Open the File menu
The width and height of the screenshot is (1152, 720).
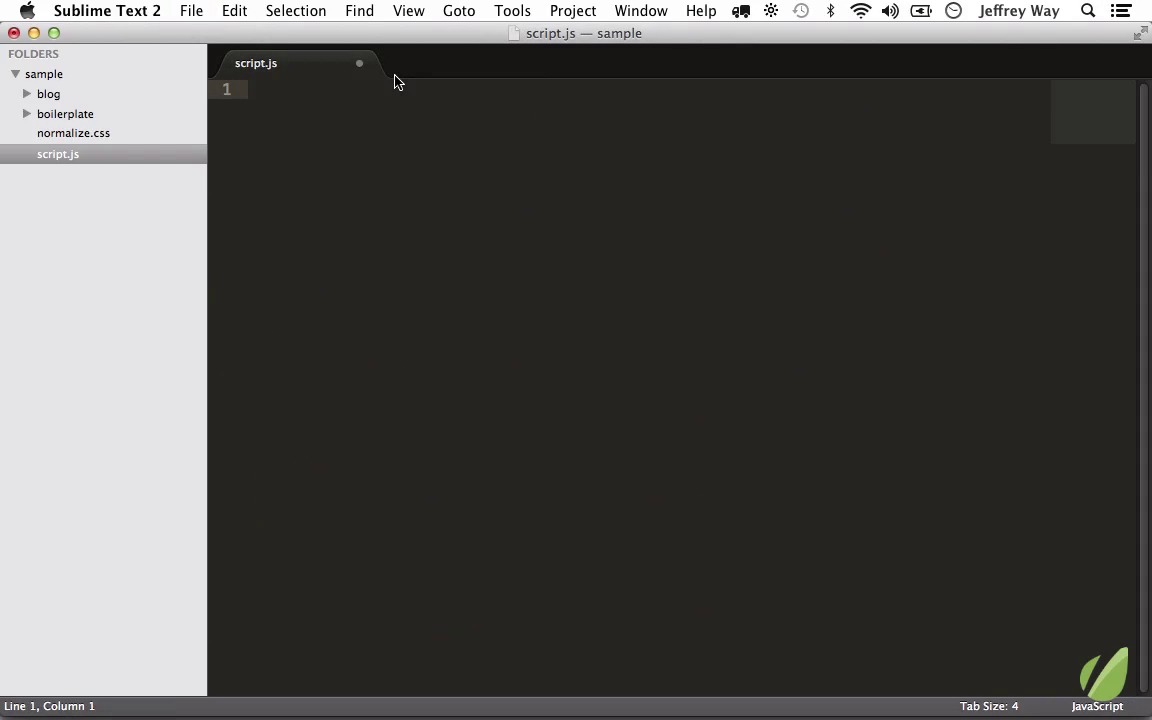pyautogui.click(x=191, y=11)
